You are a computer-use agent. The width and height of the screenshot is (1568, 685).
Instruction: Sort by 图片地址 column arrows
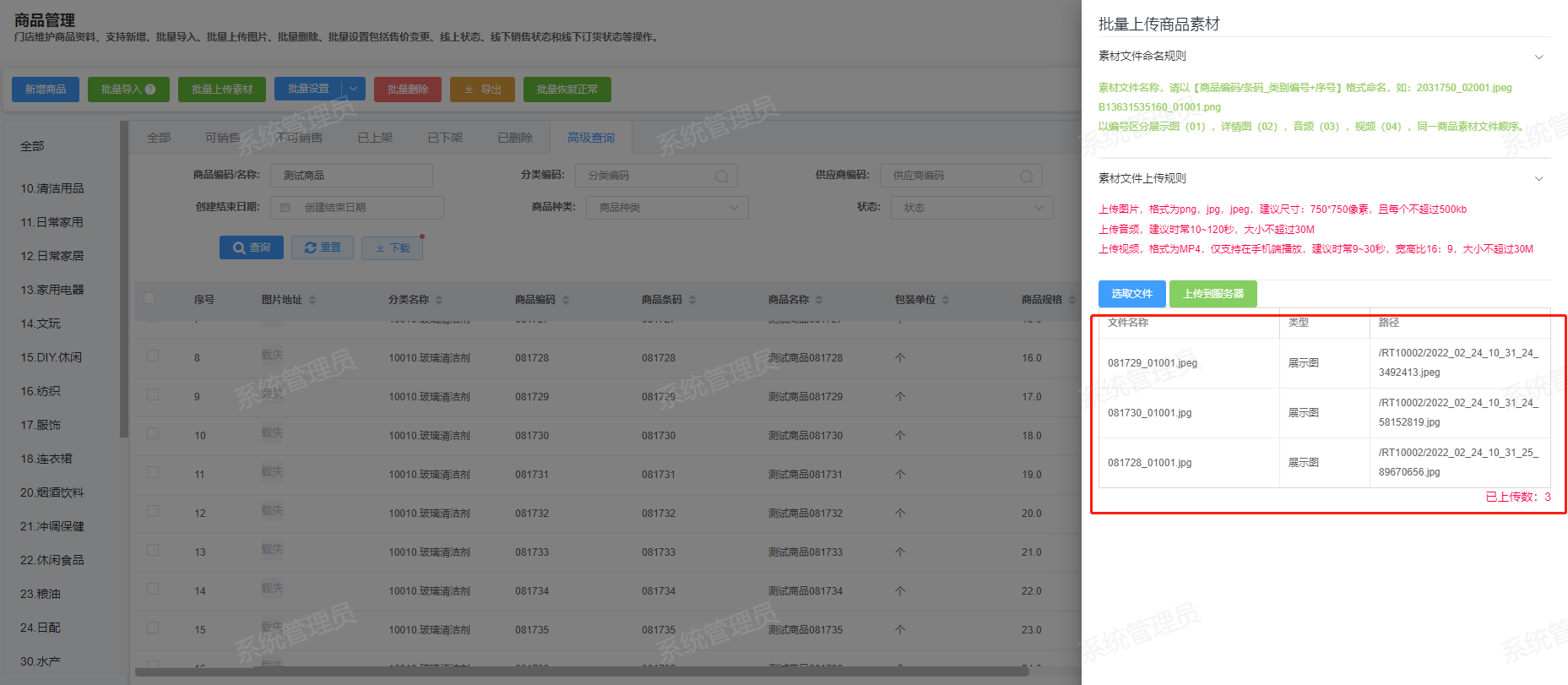pyautogui.click(x=312, y=300)
